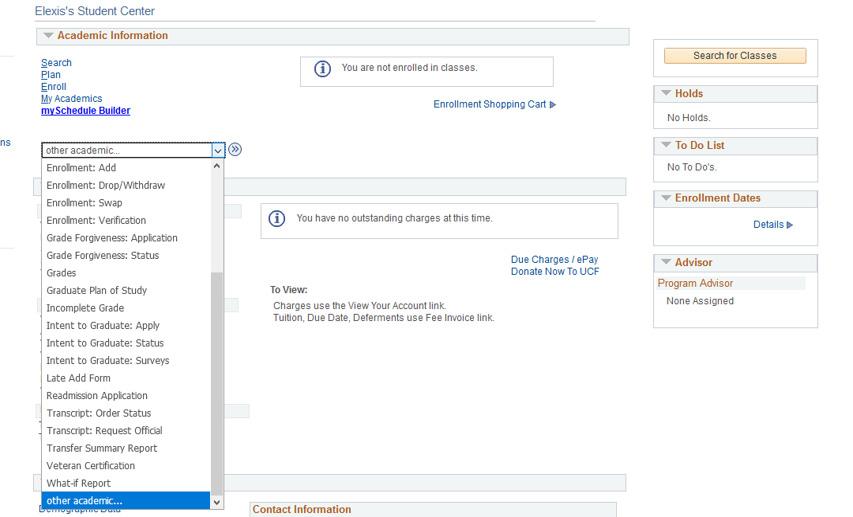Click Elexis's Student Center heading
The width and height of the screenshot is (853, 517).
tap(95, 11)
